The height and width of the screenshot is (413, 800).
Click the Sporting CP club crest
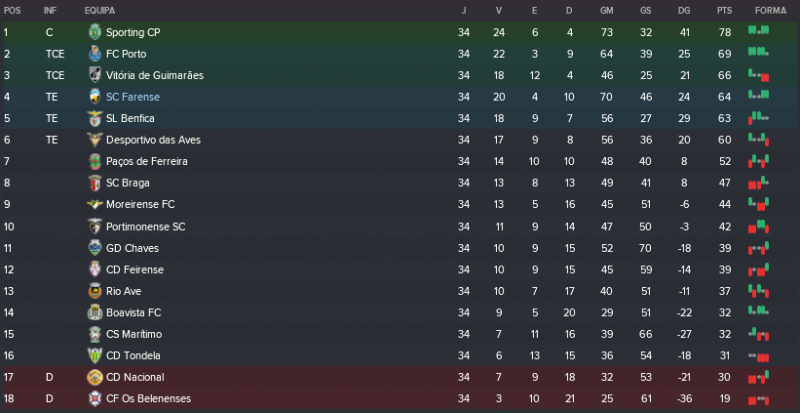(x=94, y=32)
